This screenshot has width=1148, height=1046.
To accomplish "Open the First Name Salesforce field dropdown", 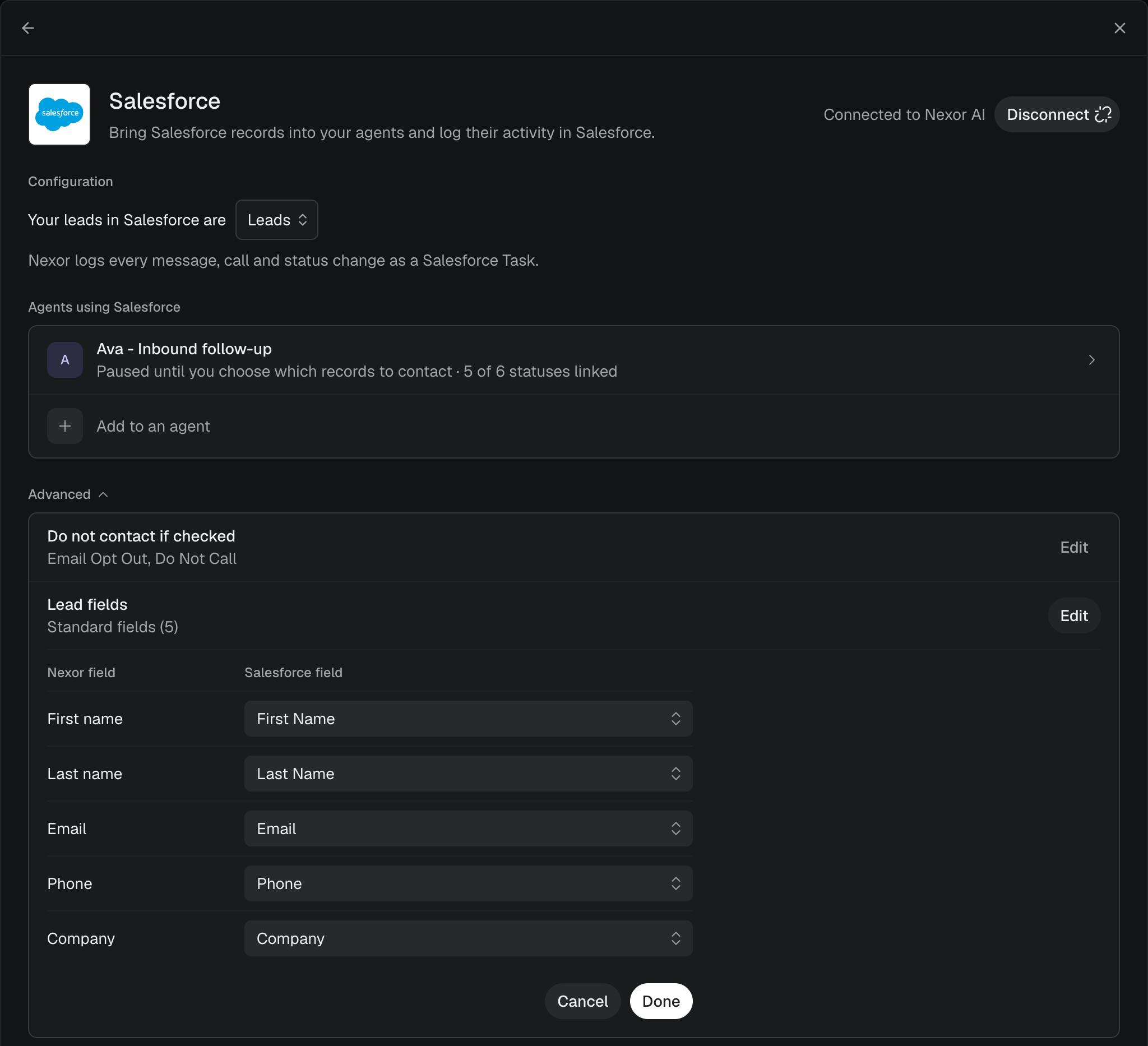I will click(468, 719).
